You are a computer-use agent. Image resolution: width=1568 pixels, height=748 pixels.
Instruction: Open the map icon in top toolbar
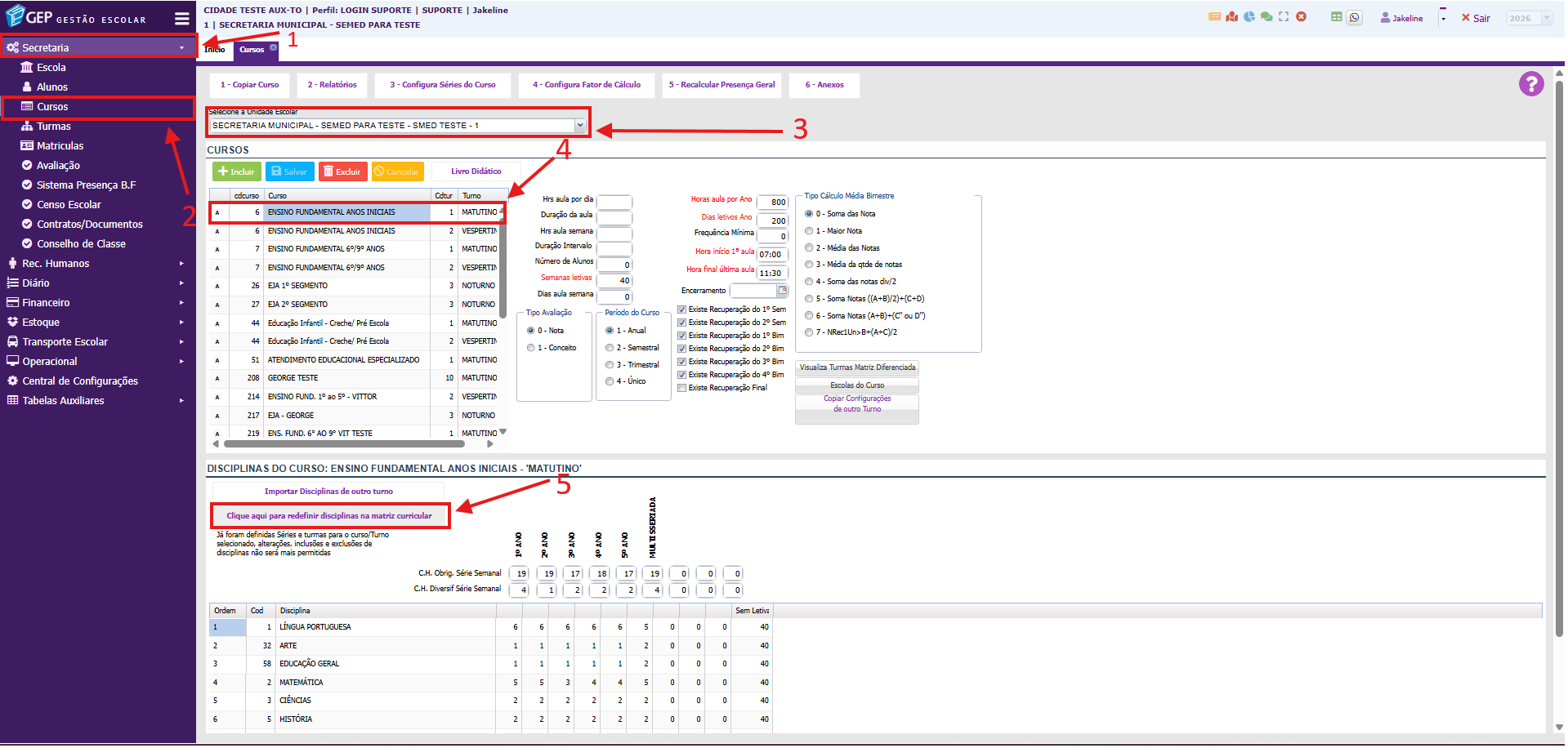[x=1231, y=17]
